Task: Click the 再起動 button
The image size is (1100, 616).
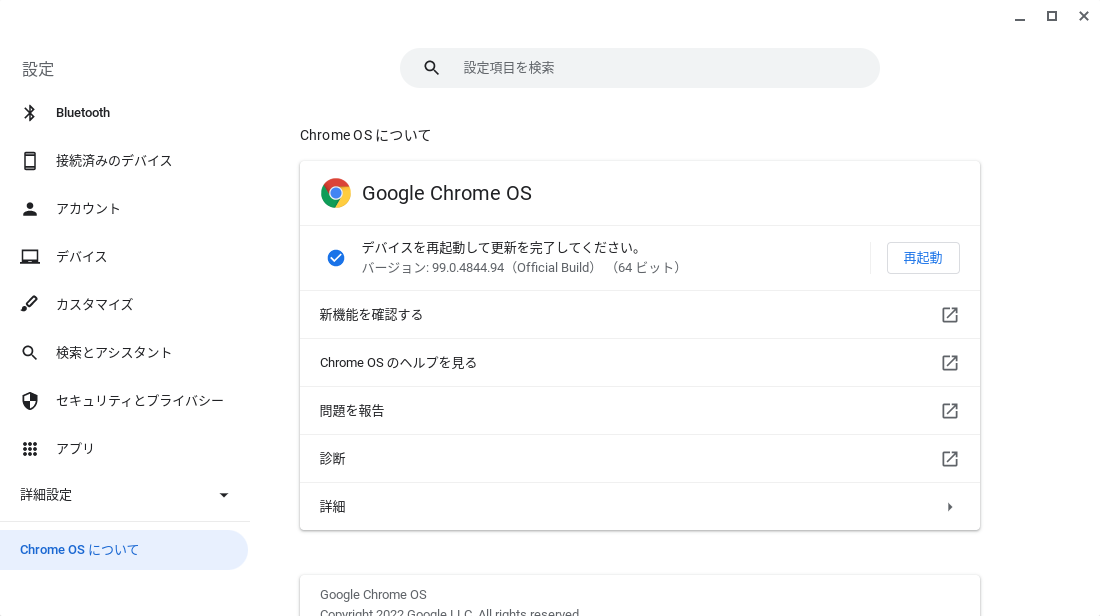Action: coord(923,258)
